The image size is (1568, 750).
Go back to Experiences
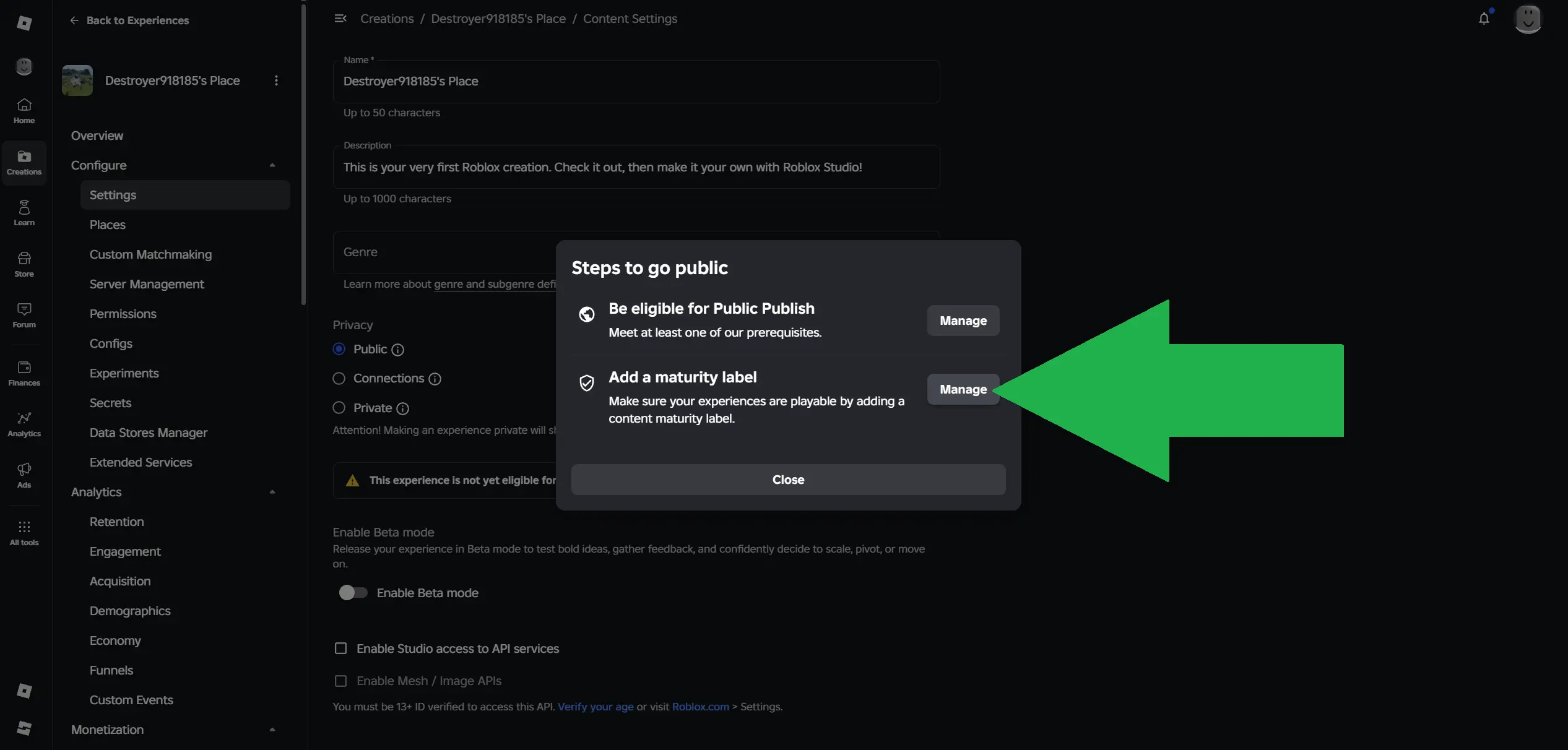[x=129, y=20]
